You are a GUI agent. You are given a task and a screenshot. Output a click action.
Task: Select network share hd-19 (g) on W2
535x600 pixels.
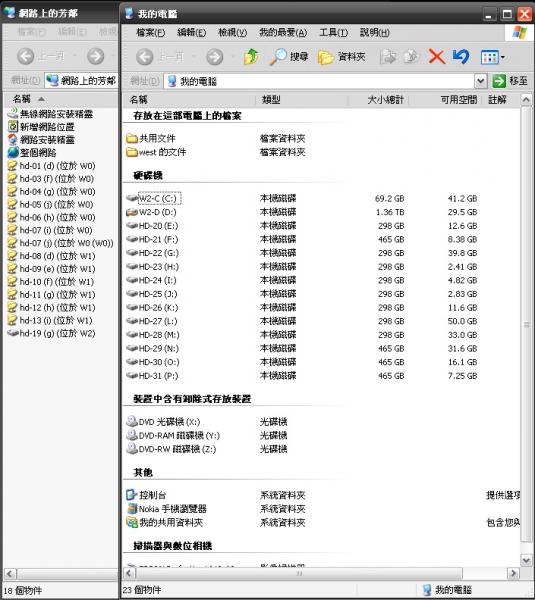(51, 333)
